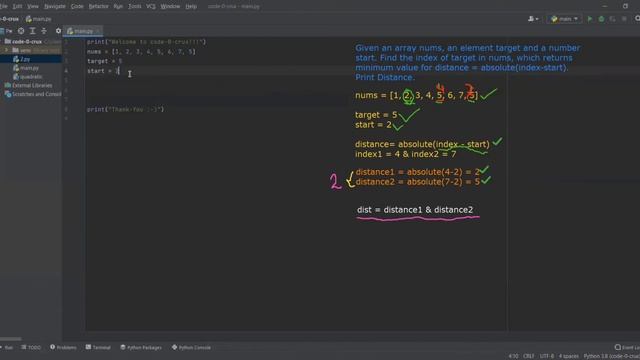
Task: Expand the venv folder
Action: click(6, 50)
